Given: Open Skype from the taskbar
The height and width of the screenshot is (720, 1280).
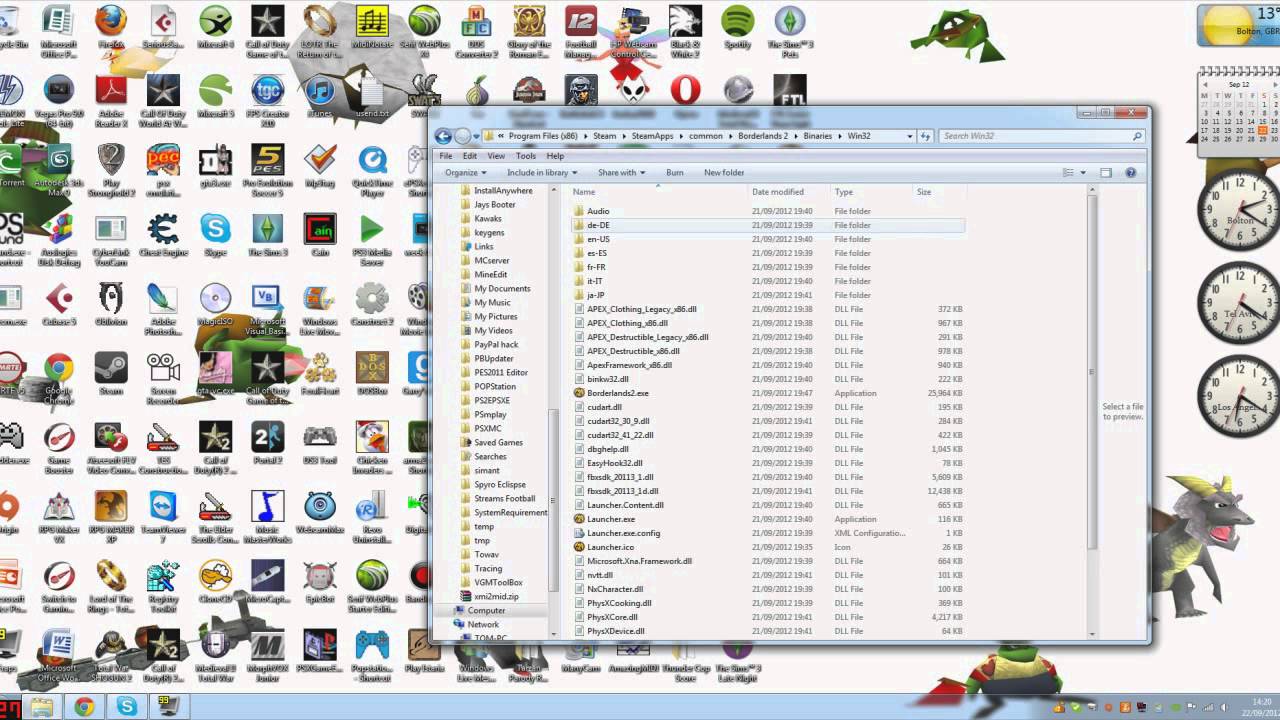Looking at the screenshot, I should coord(126,707).
